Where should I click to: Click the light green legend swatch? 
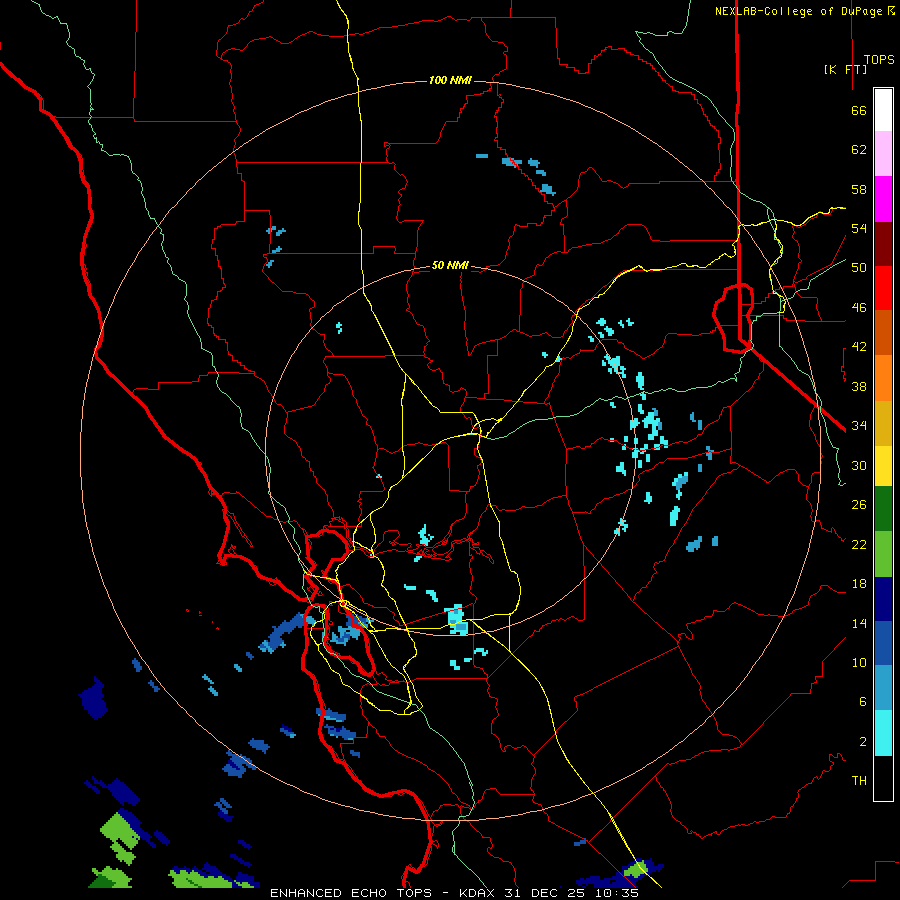(x=883, y=554)
